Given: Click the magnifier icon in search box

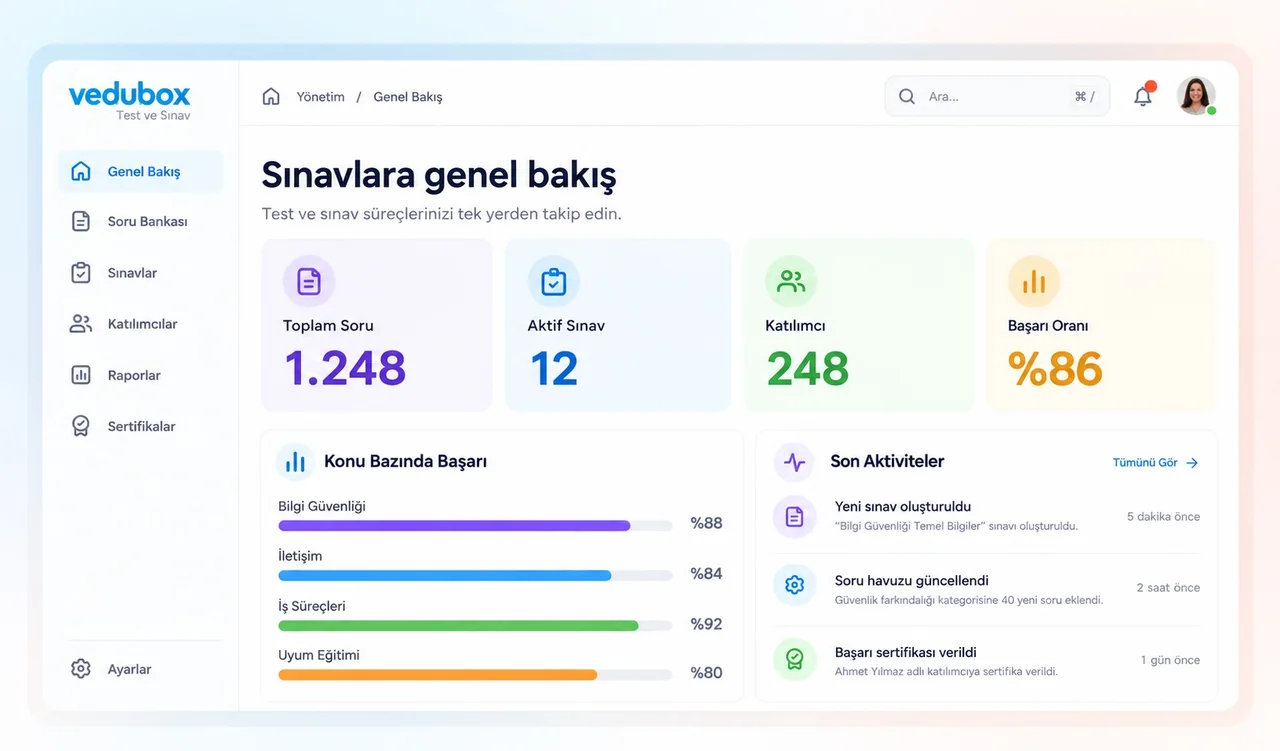Looking at the screenshot, I should (x=907, y=97).
